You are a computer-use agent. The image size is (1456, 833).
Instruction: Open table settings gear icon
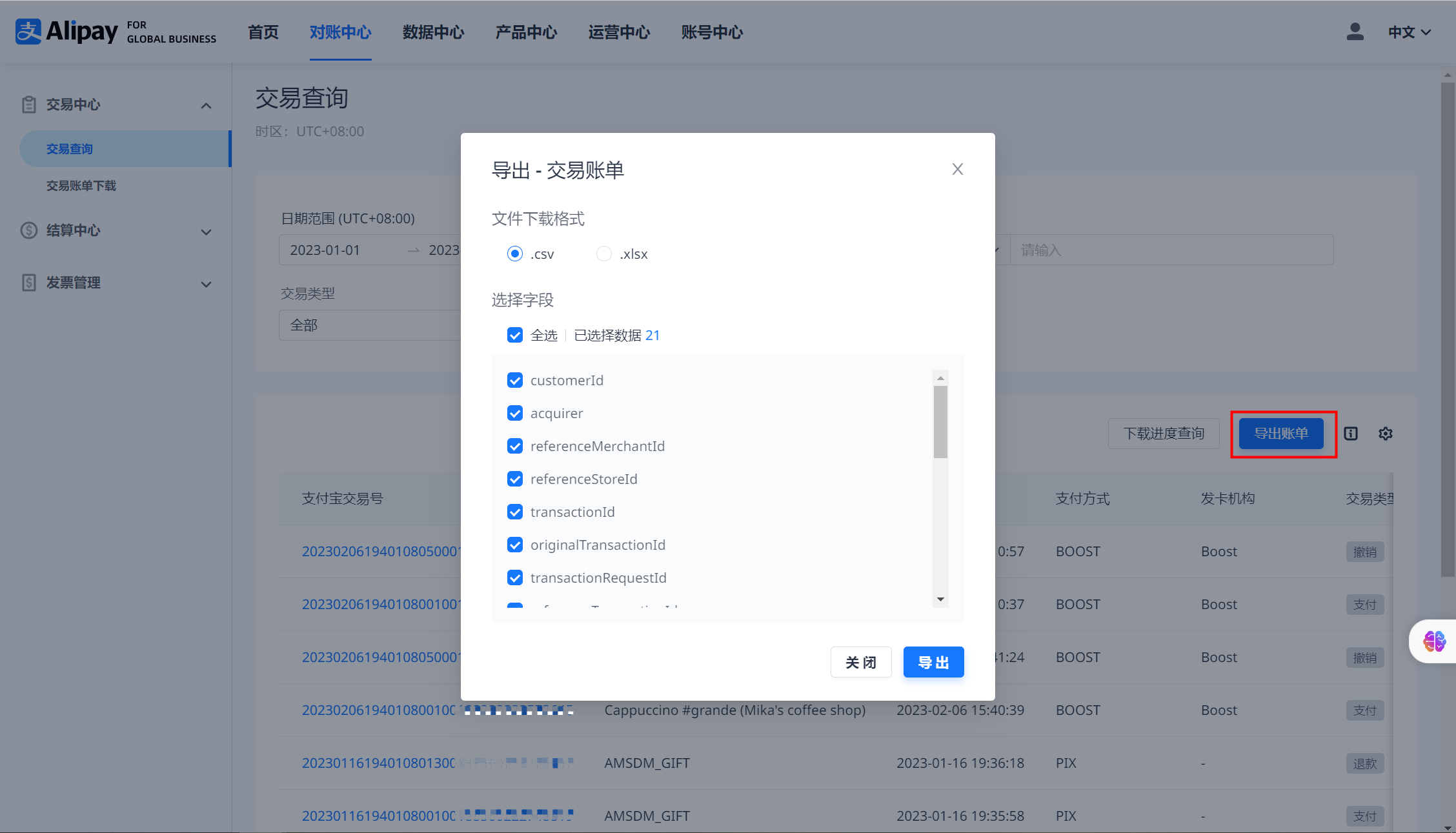[x=1386, y=434]
